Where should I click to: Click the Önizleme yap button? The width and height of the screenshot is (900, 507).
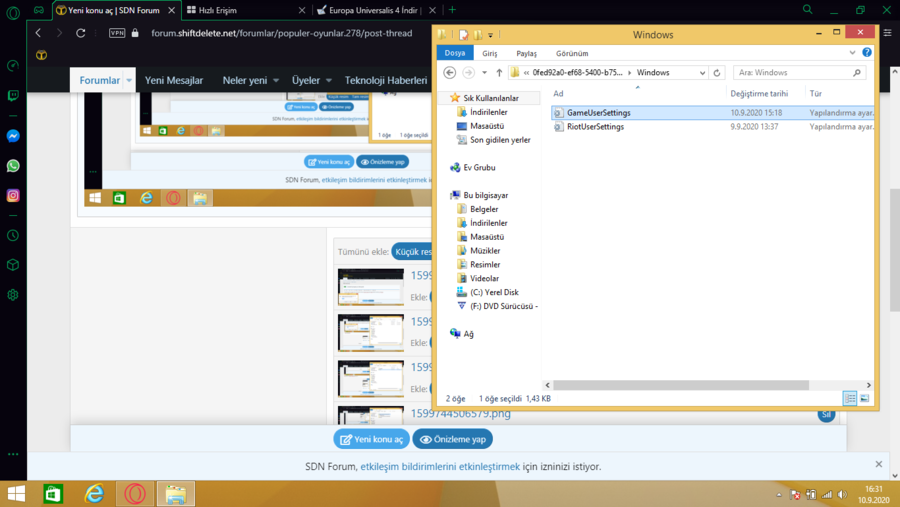coord(454,439)
